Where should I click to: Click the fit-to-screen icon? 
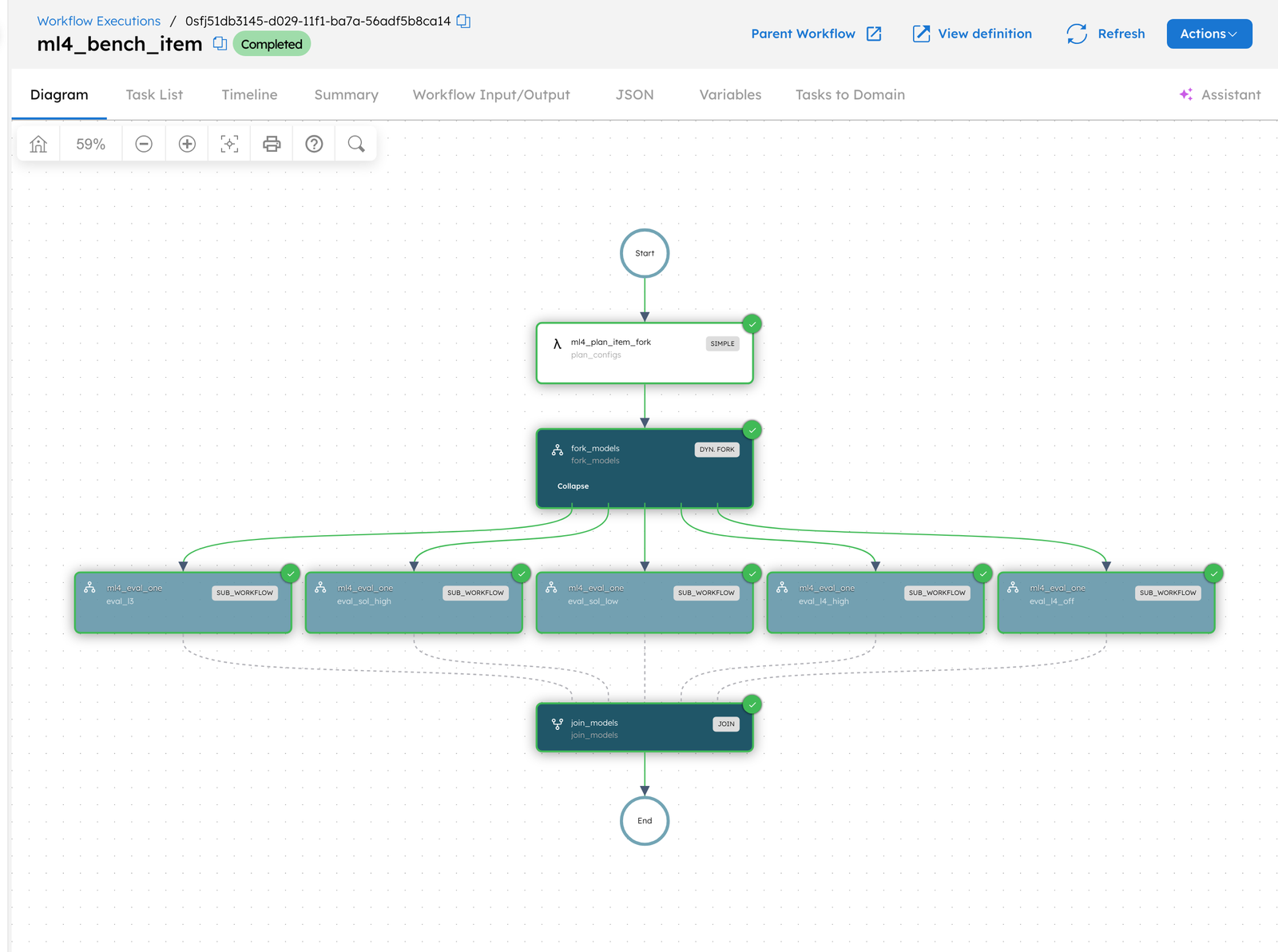click(x=229, y=144)
